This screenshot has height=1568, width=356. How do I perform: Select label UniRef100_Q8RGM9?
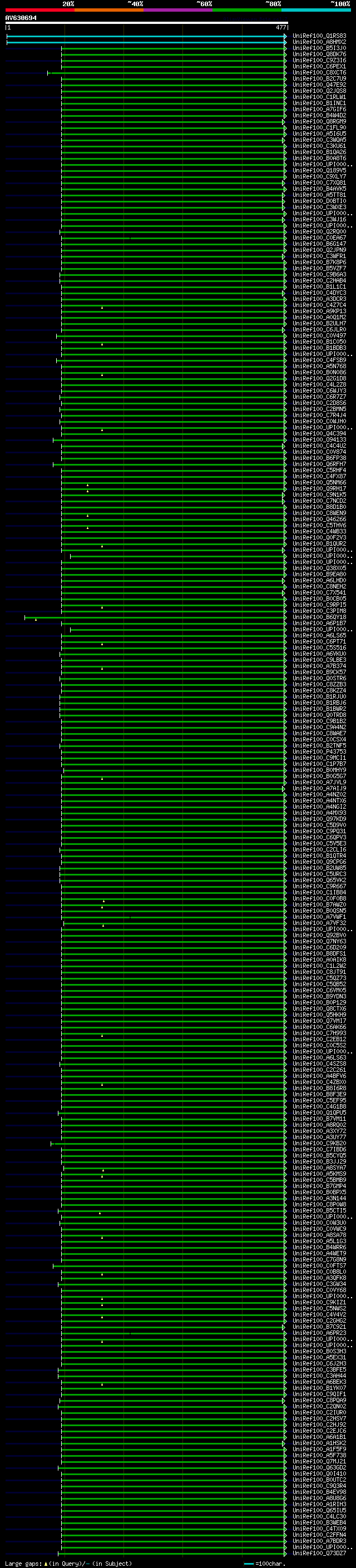319,122
